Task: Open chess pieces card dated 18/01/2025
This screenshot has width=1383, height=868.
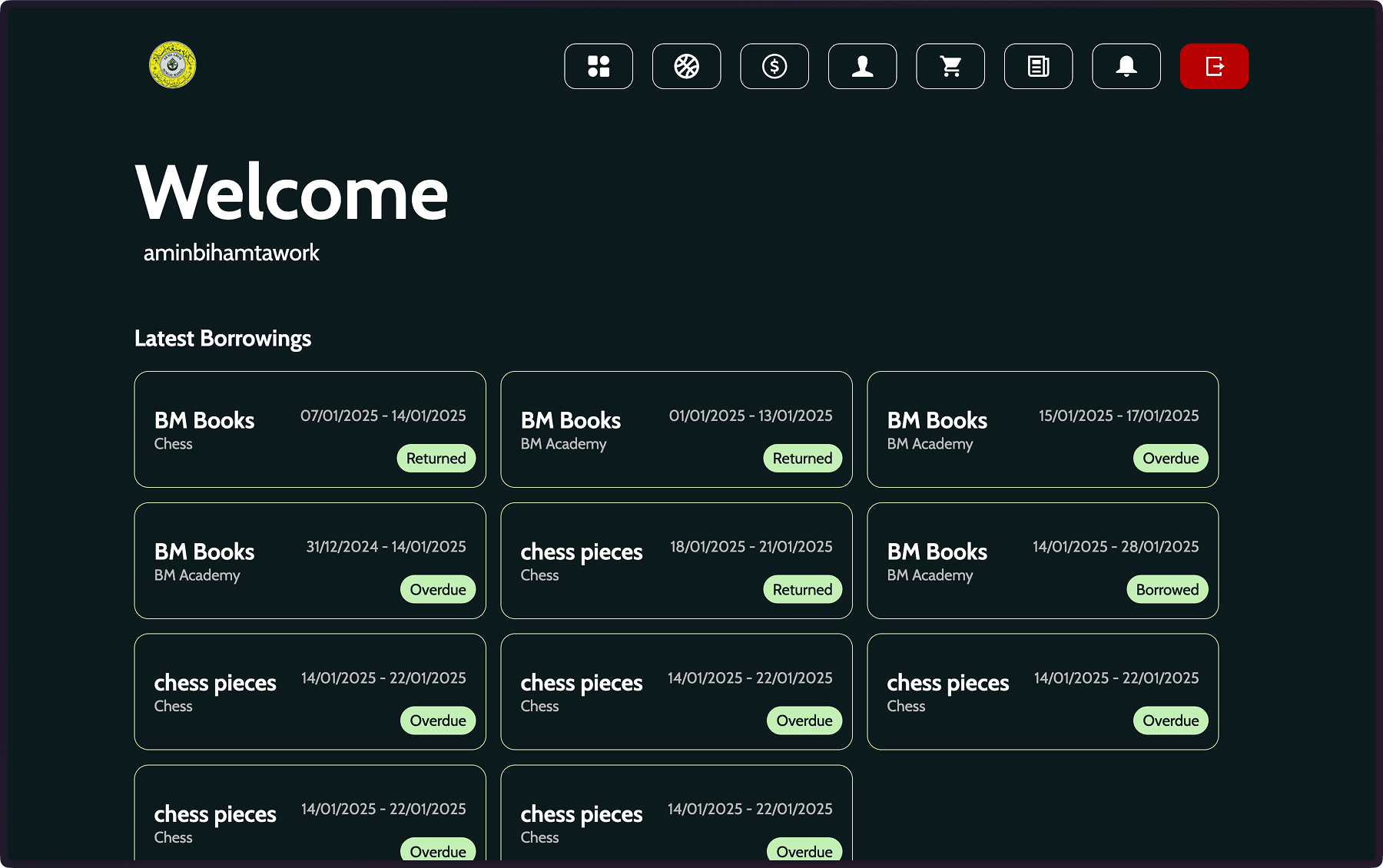Action: click(x=676, y=561)
